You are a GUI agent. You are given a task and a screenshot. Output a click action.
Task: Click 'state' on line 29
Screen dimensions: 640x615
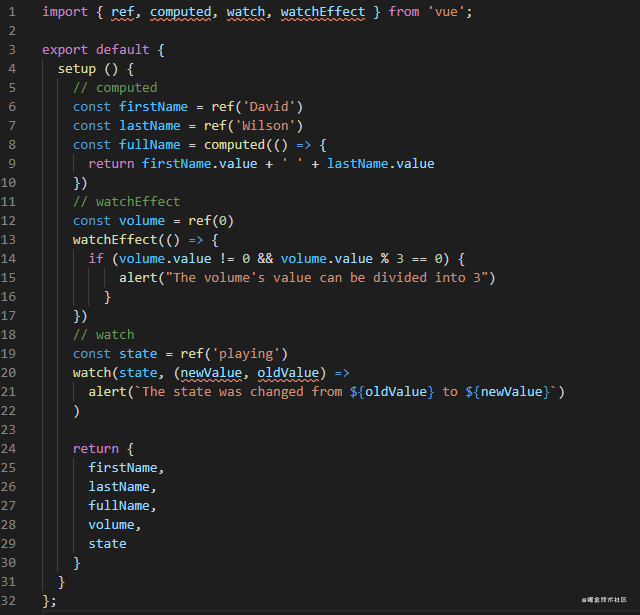pyautogui.click(x=107, y=544)
